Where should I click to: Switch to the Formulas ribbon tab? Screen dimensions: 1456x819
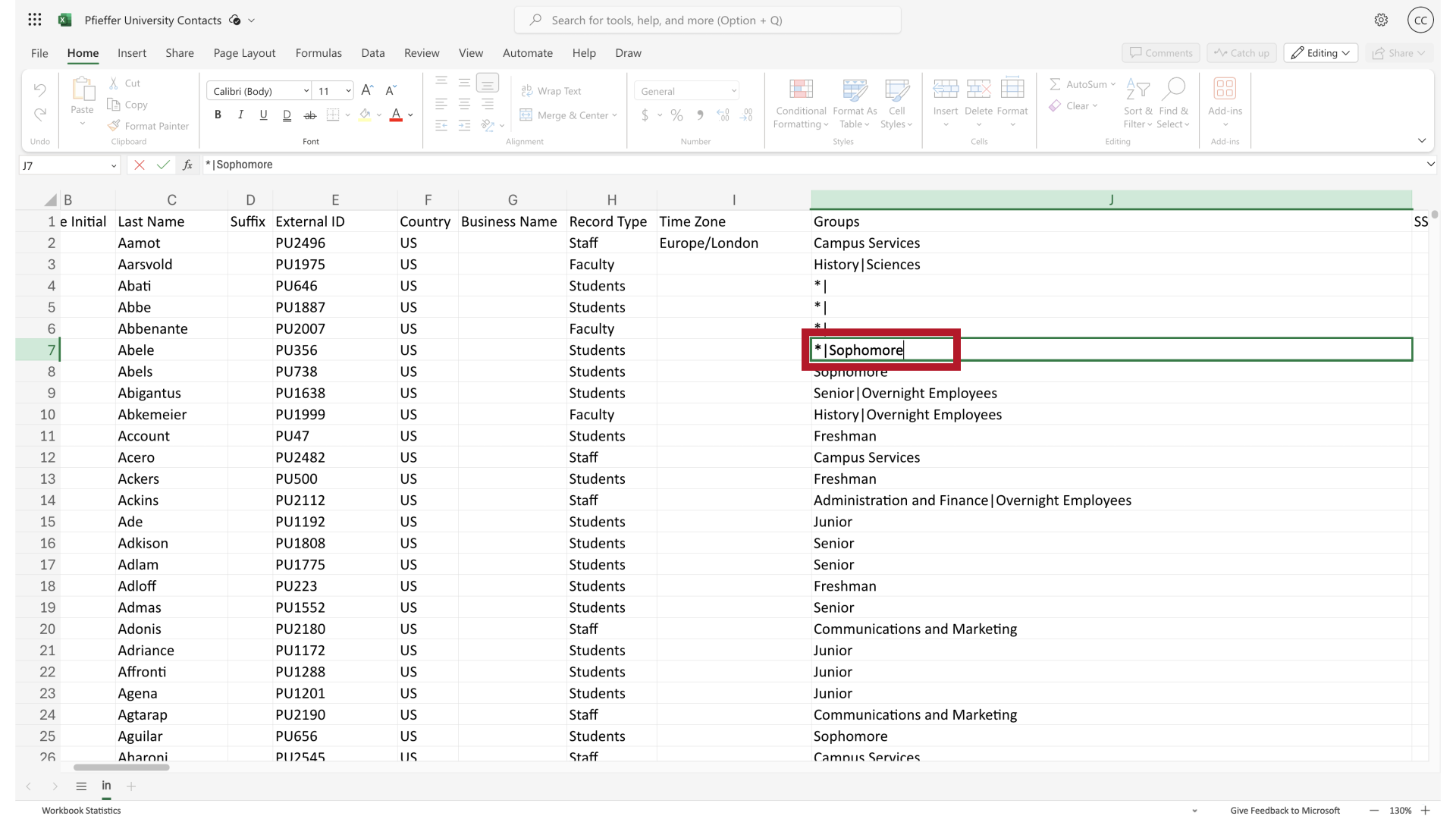pyautogui.click(x=318, y=53)
